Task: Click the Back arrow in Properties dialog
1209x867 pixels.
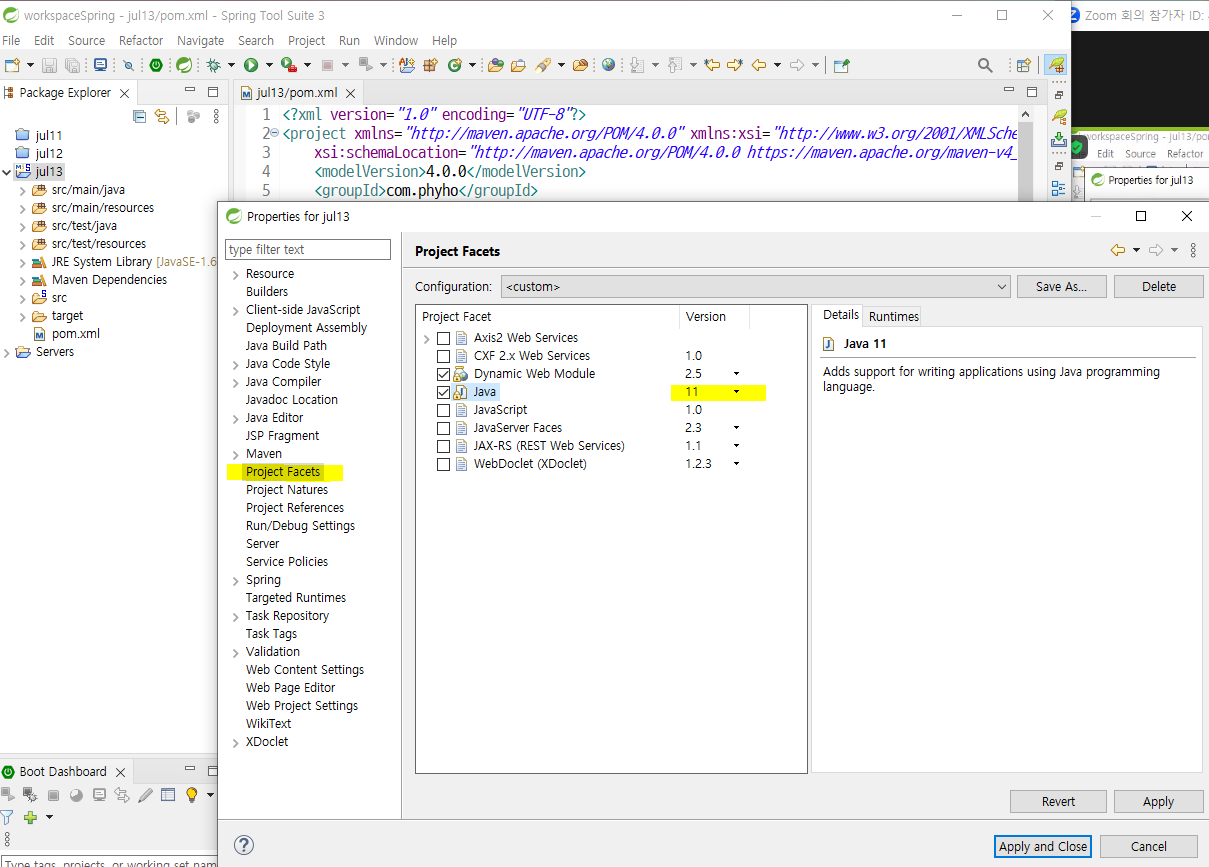Action: point(1118,250)
